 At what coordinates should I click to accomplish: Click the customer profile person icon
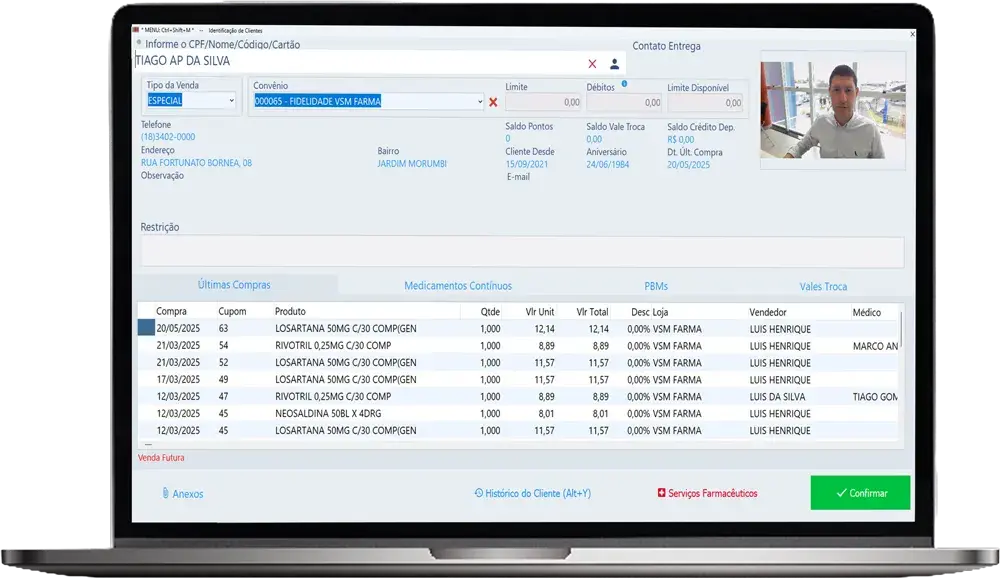click(x=615, y=63)
